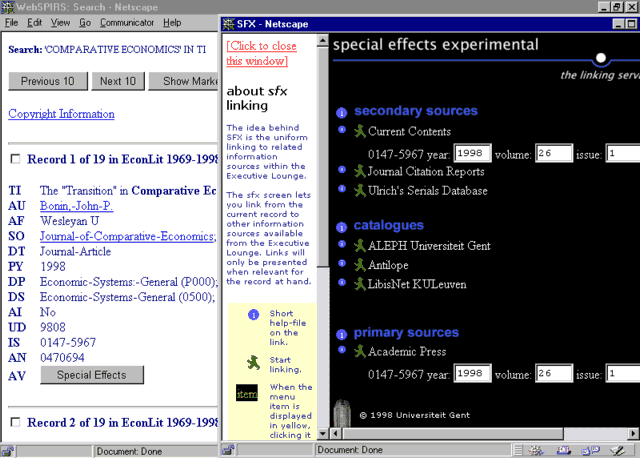Click the Netscape mail component bar icon
Image resolution: width=640 pixels, height=458 pixels.
click(564, 450)
